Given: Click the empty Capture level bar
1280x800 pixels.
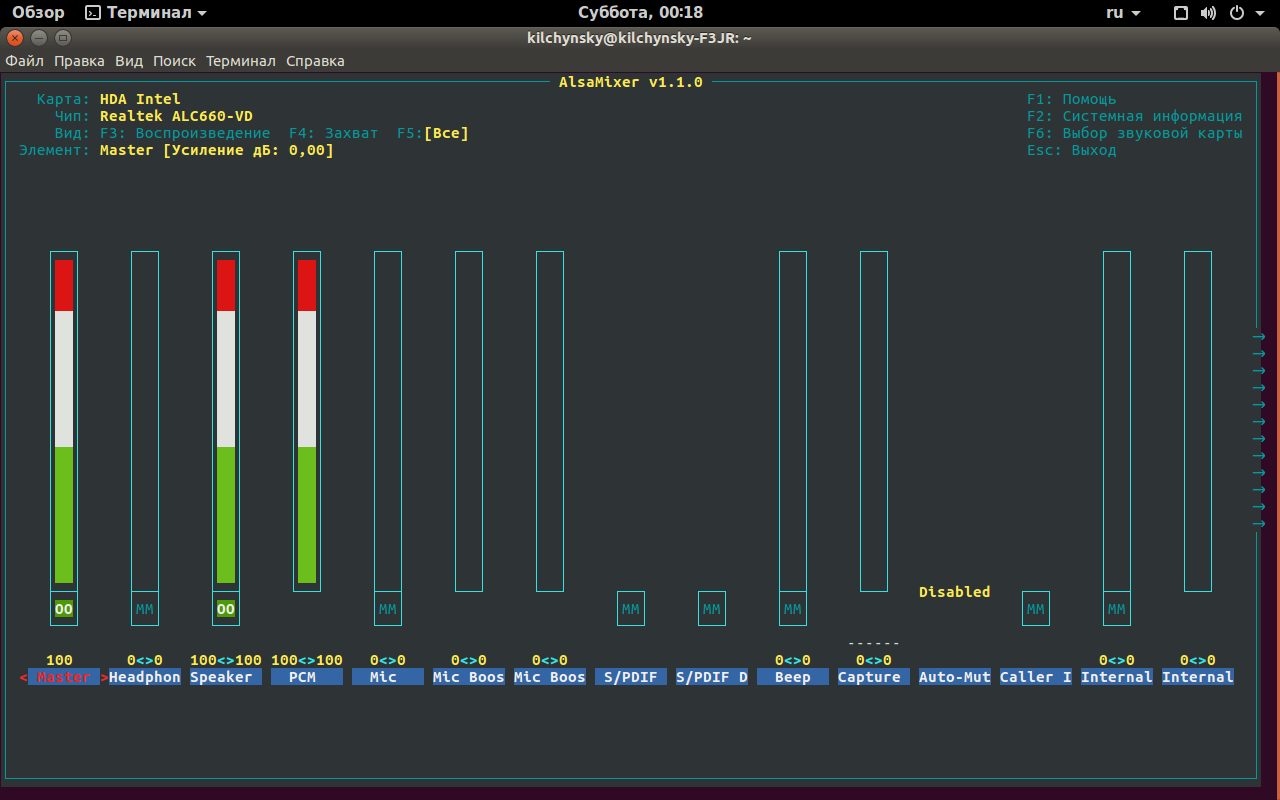Looking at the screenshot, I should 874,421.
